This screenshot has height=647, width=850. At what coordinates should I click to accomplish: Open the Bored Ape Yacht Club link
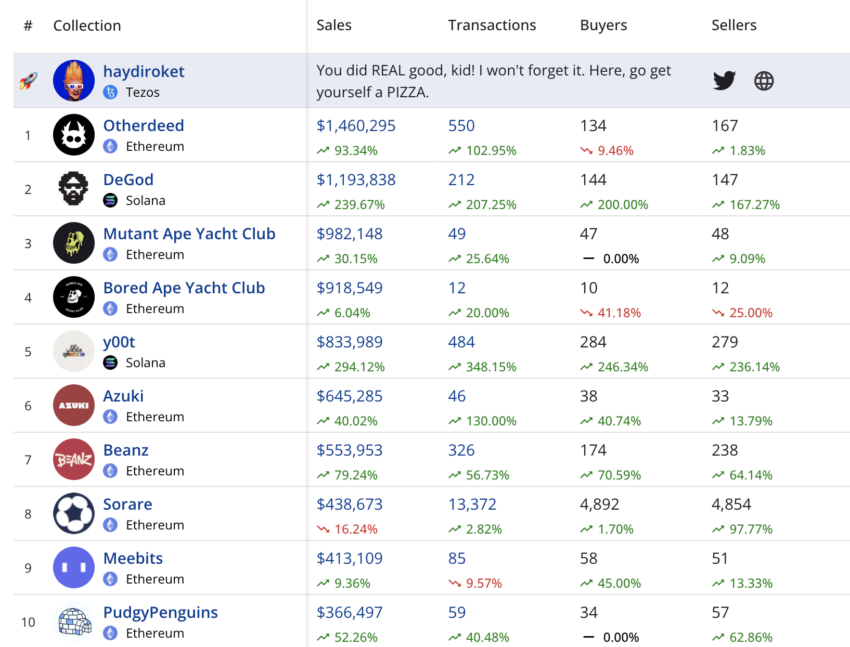click(184, 288)
